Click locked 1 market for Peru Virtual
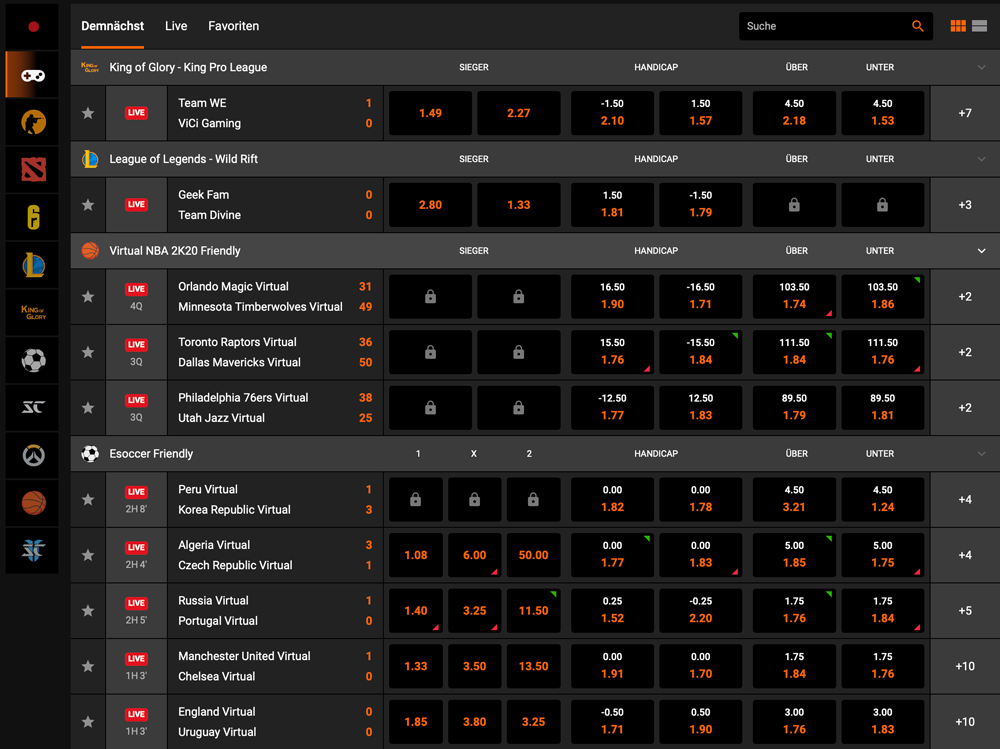The width and height of the screenshot is (1000, 749). 416,500
